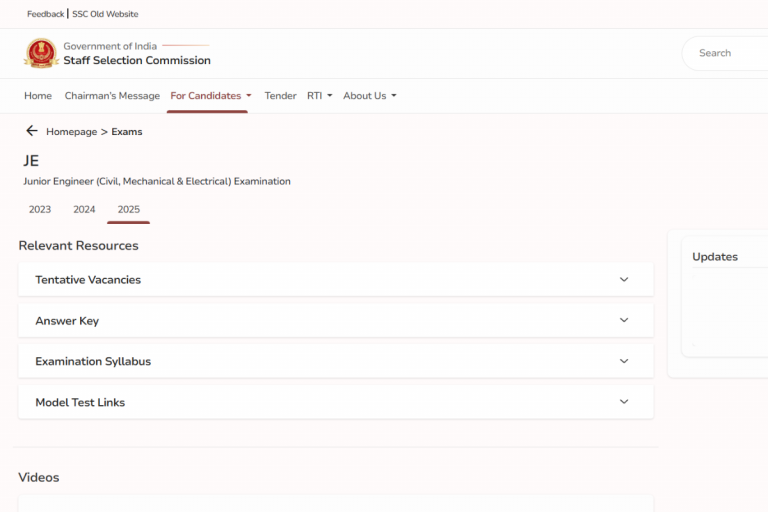Click the Feedback link at top
The image size is (768, 512).
click(46, 14)
